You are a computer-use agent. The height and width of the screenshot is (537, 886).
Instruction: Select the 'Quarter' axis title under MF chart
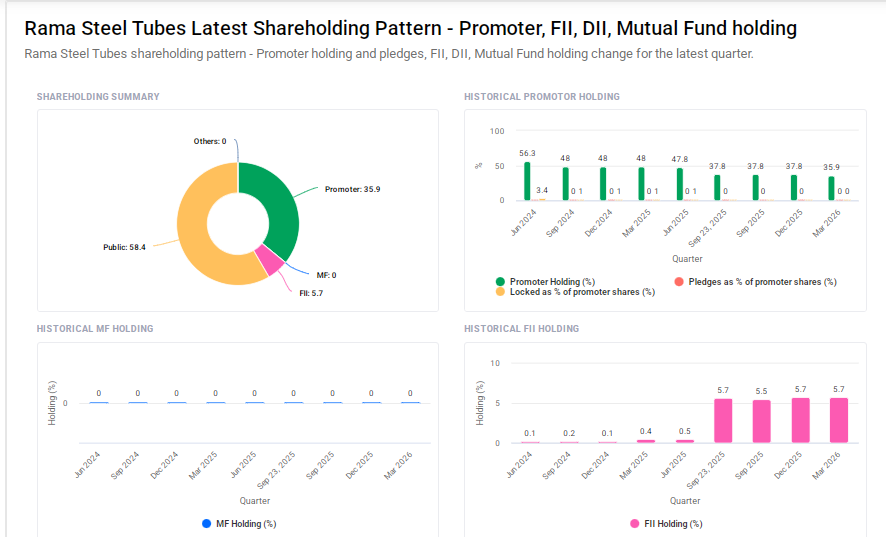coord(255,500)
